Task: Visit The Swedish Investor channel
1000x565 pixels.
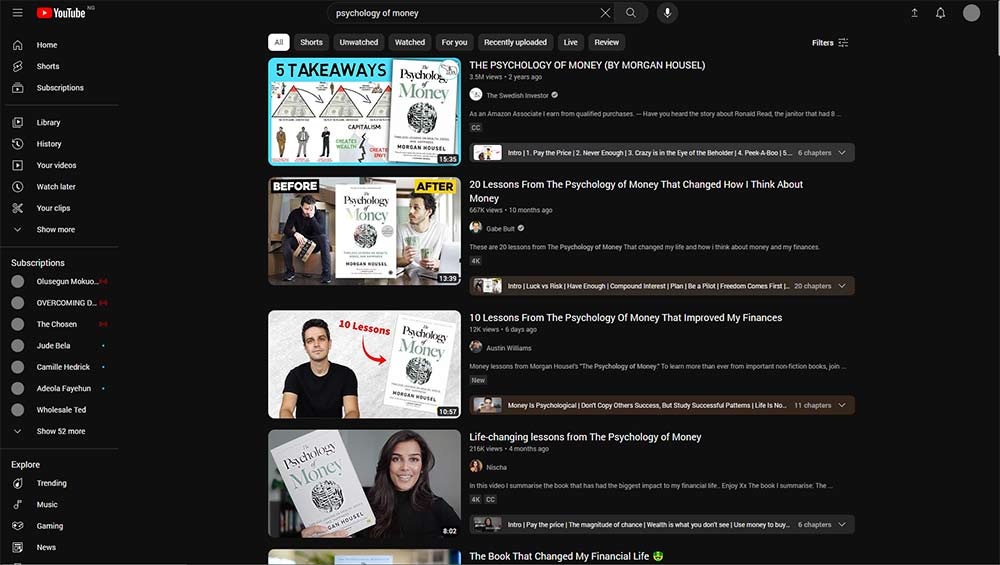Action: (x=517, y=95)
